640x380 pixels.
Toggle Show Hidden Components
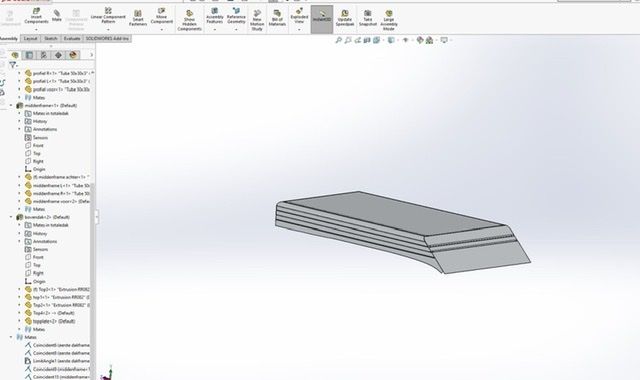[x=189, y=20]
